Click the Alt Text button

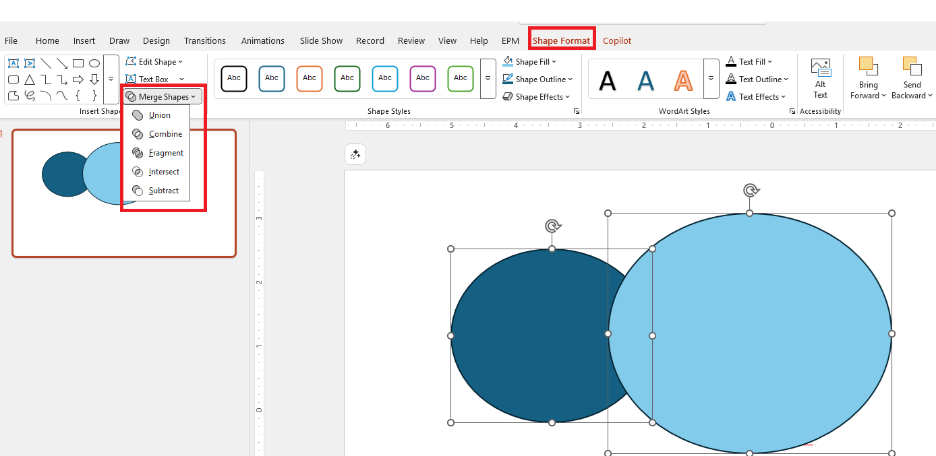(x=820, y=78)
